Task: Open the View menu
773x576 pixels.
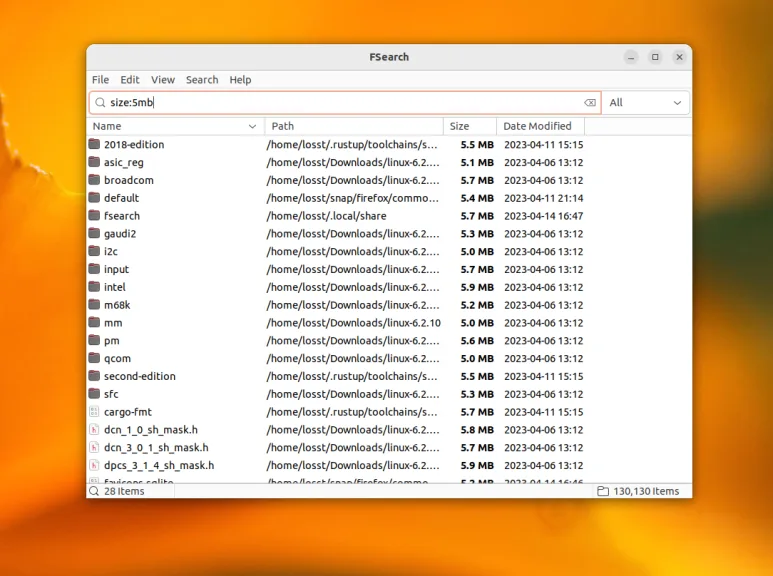Action: pos(163,80)
